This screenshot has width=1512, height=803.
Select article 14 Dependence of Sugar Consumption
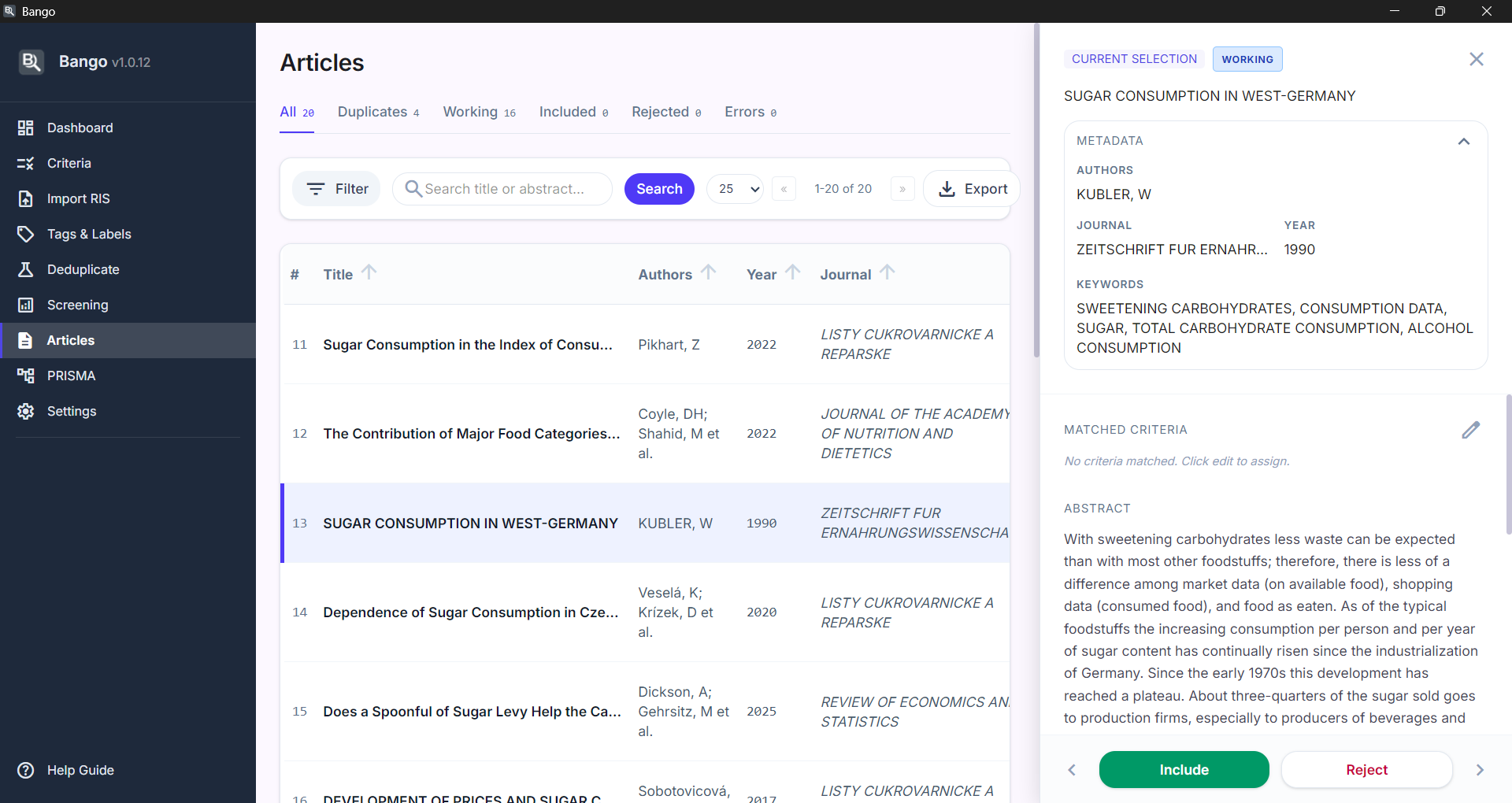(646, 612)
